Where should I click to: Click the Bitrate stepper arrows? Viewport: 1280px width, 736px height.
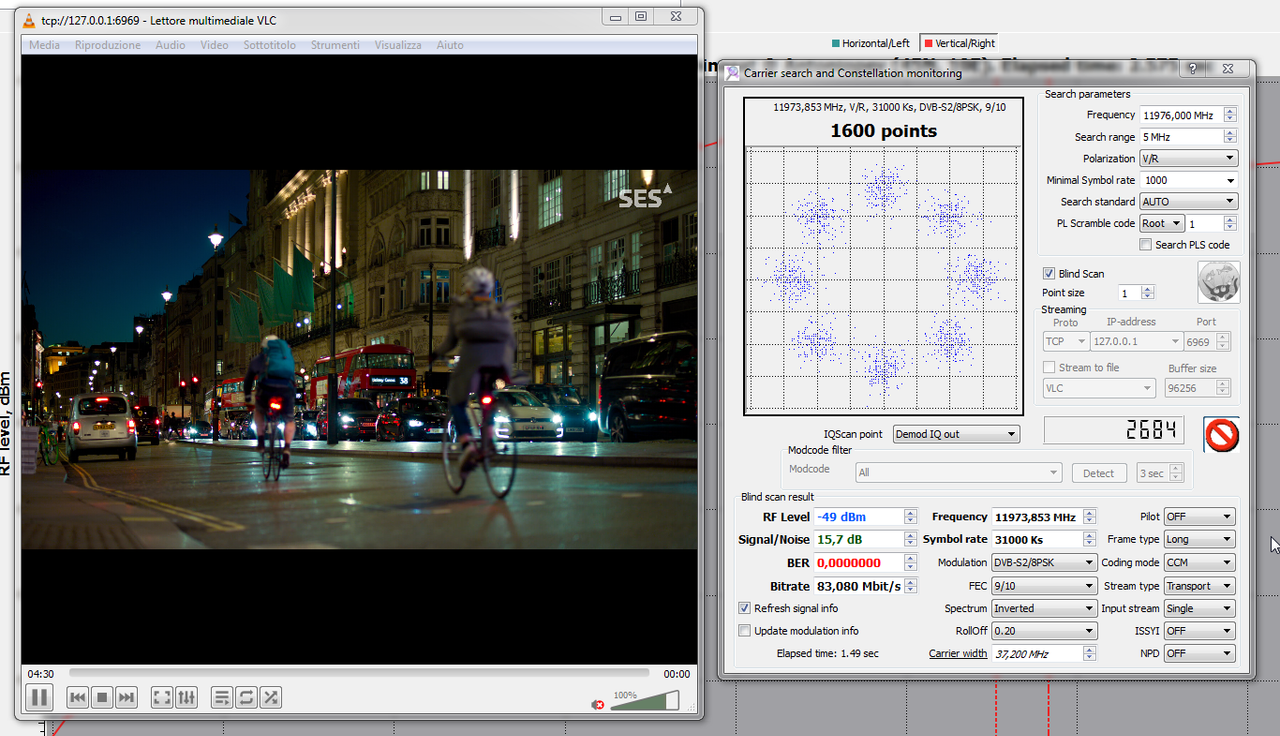click(910, 586)
